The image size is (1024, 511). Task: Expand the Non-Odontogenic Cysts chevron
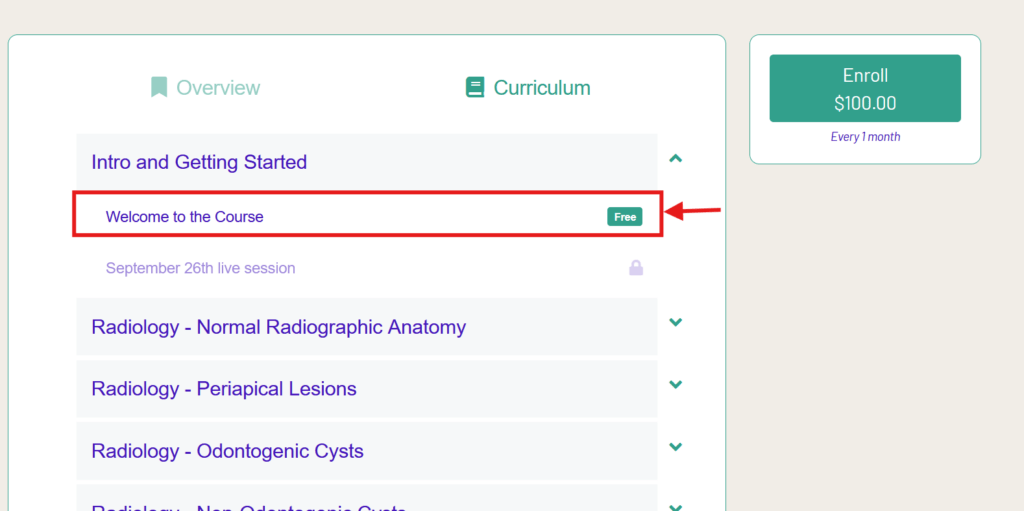point(676,507)
